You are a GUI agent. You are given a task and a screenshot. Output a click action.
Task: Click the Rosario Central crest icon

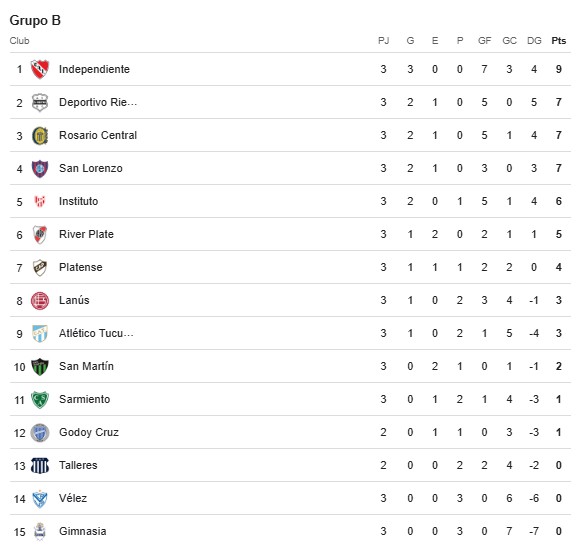click(x=40, y=135)
